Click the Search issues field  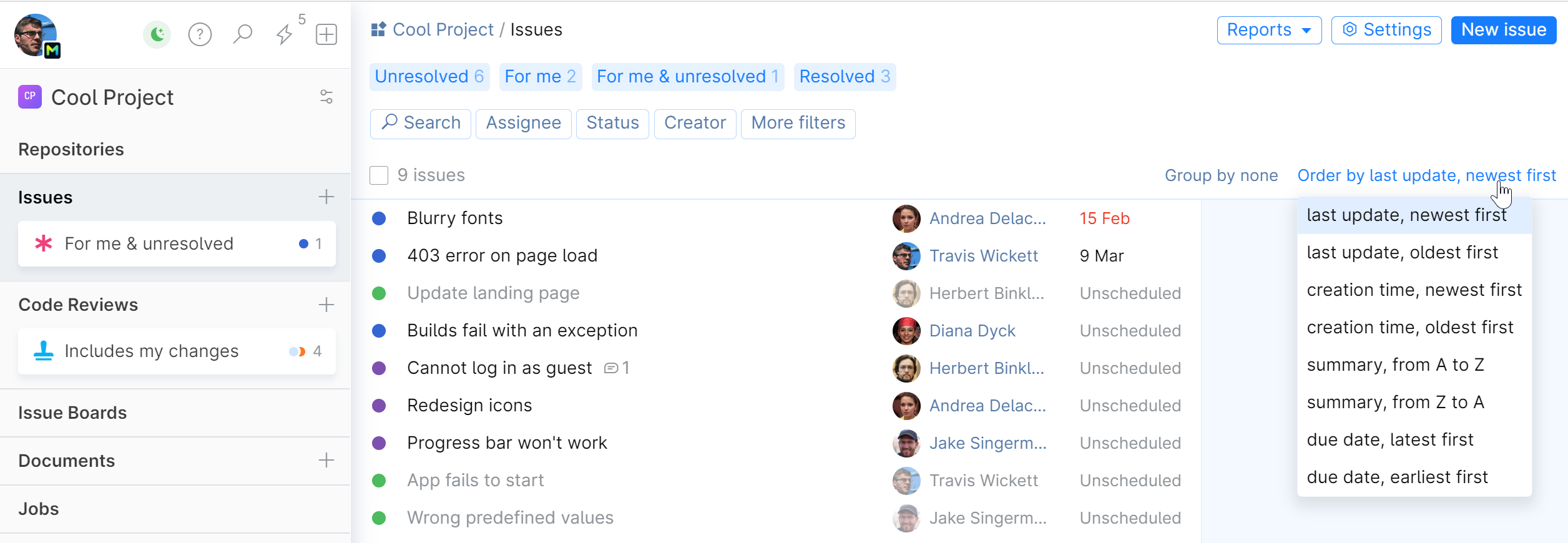[421, 123]
